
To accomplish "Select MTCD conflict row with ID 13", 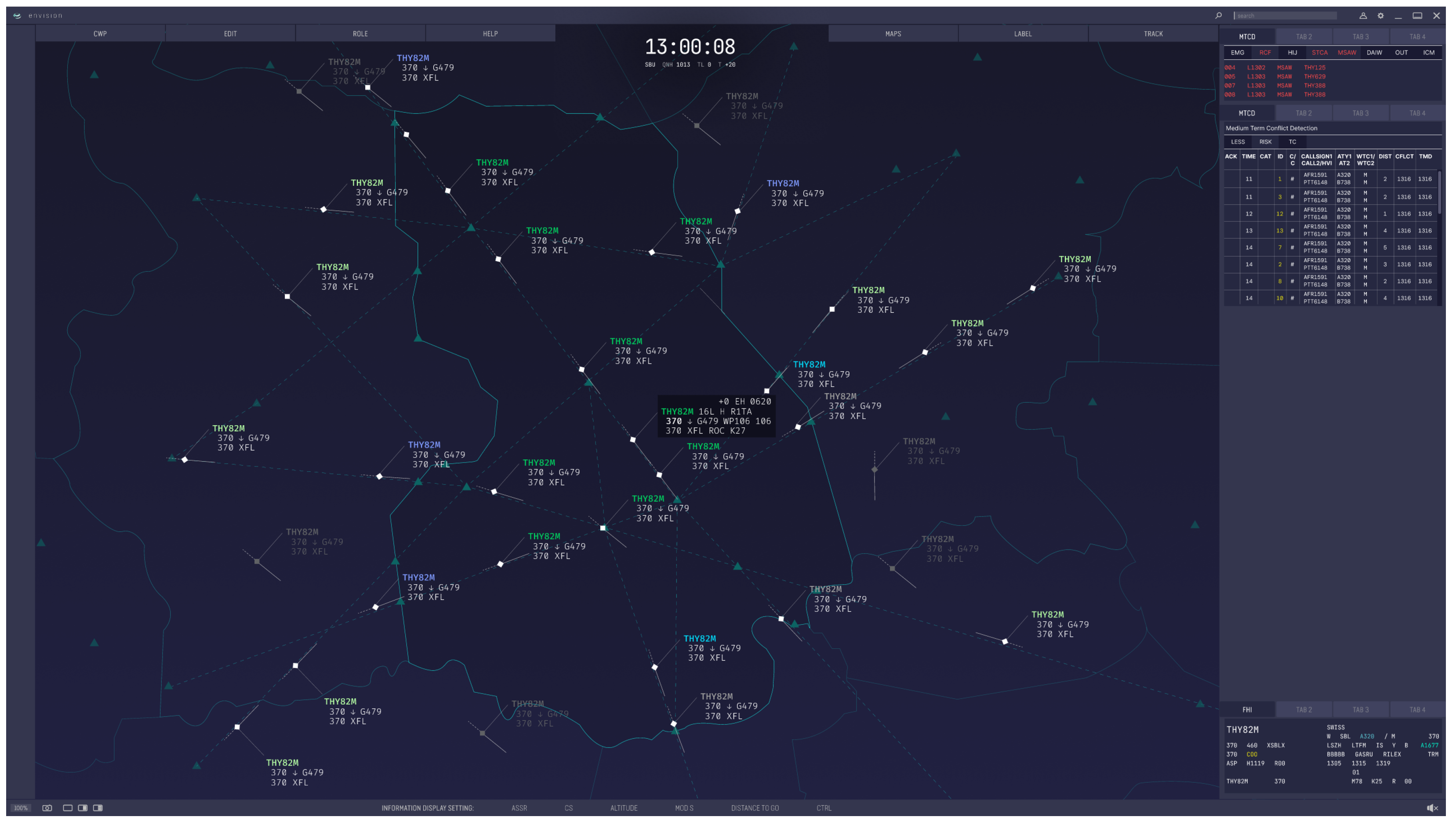I will pyautogui.click(x=1330, y=231).
